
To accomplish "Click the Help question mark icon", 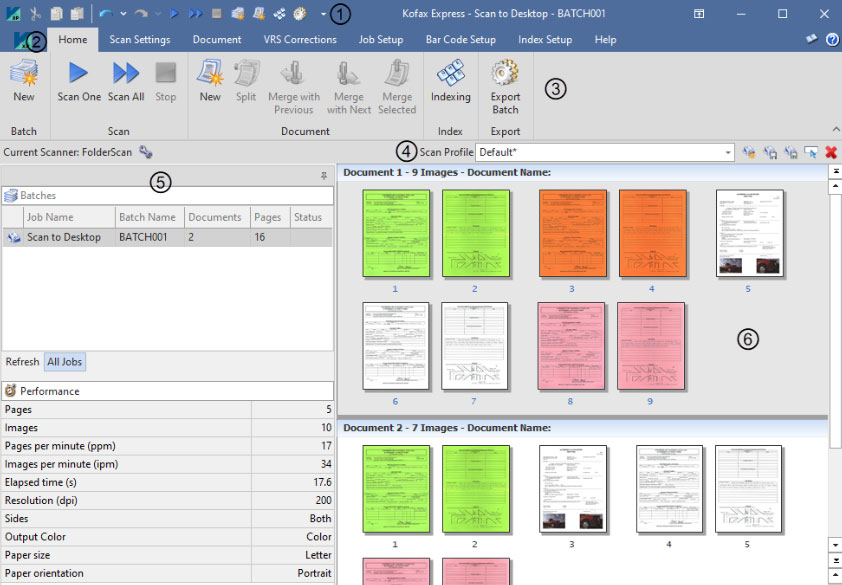I will tap(832, 39).
